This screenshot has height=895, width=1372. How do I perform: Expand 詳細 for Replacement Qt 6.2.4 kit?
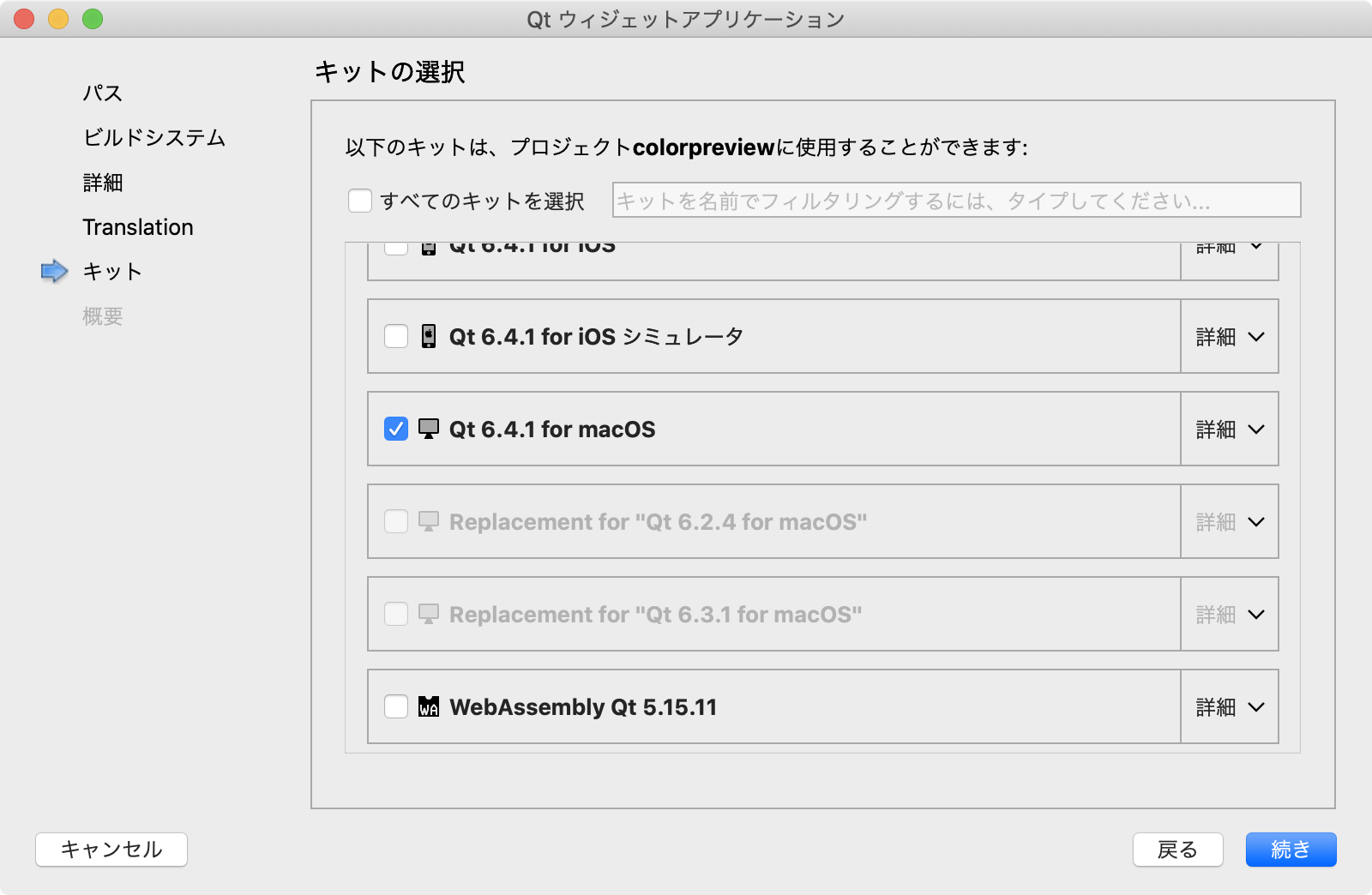click(1230, 521)
